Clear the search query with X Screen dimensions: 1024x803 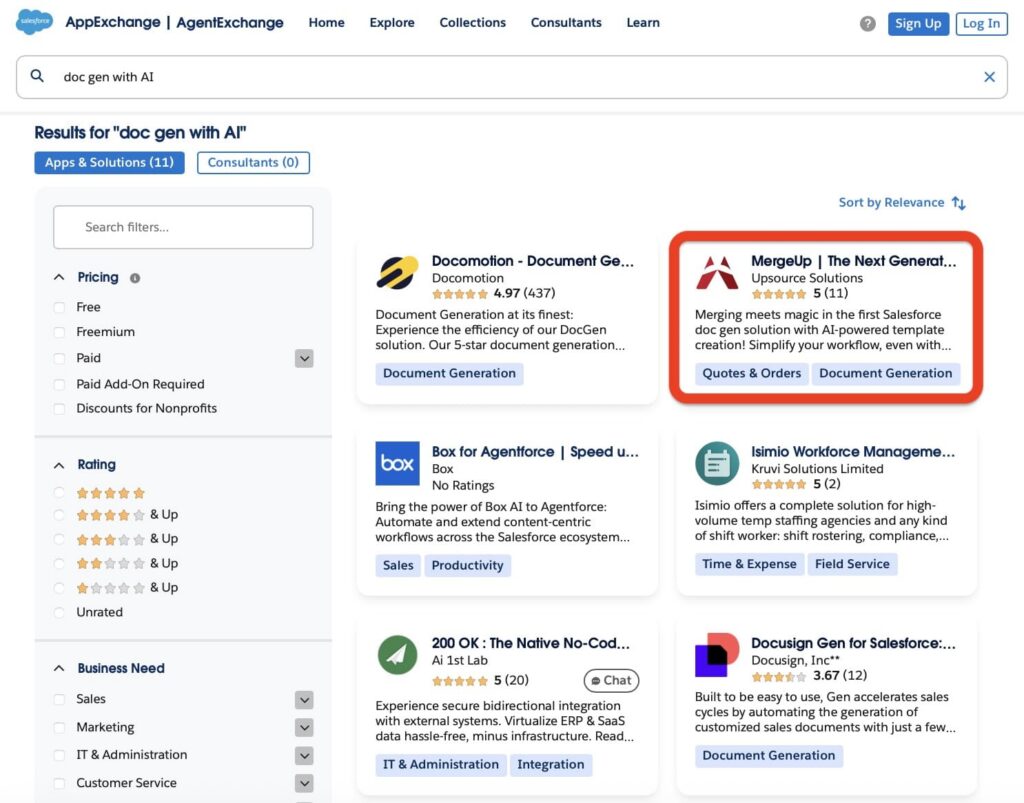989,77
